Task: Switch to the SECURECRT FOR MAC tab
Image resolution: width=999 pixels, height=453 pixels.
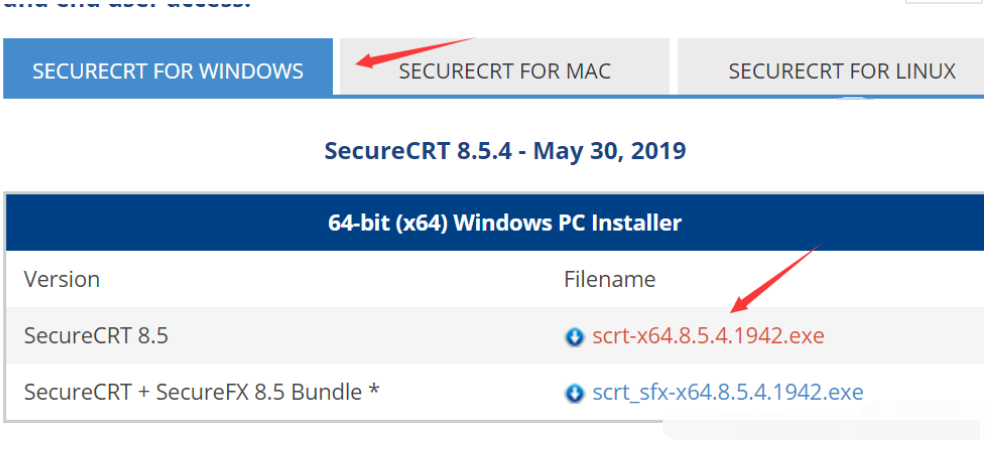Action: coord(504,71)
